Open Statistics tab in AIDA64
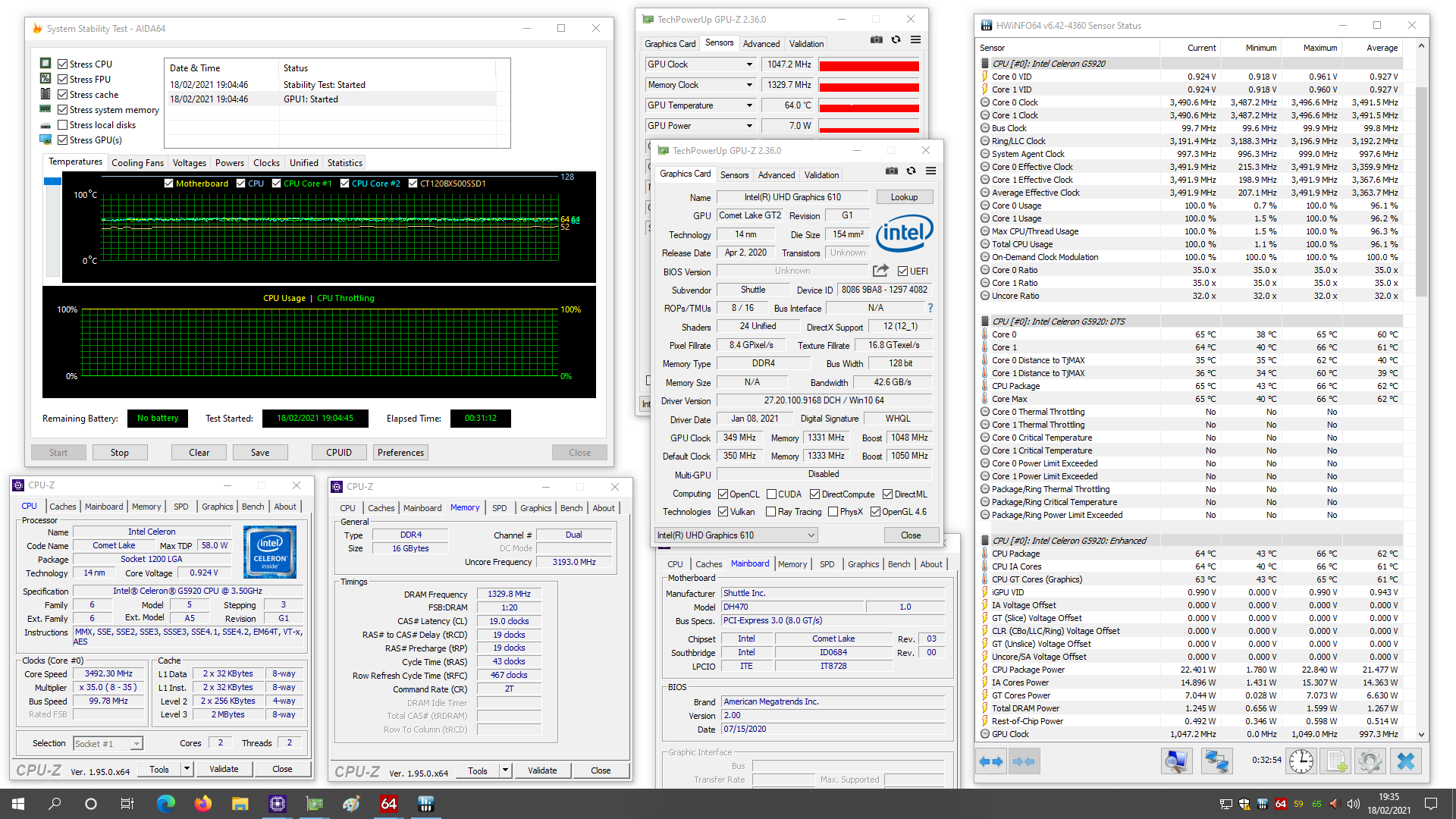Screen dimensions: 1456x819 pos(345,163)
